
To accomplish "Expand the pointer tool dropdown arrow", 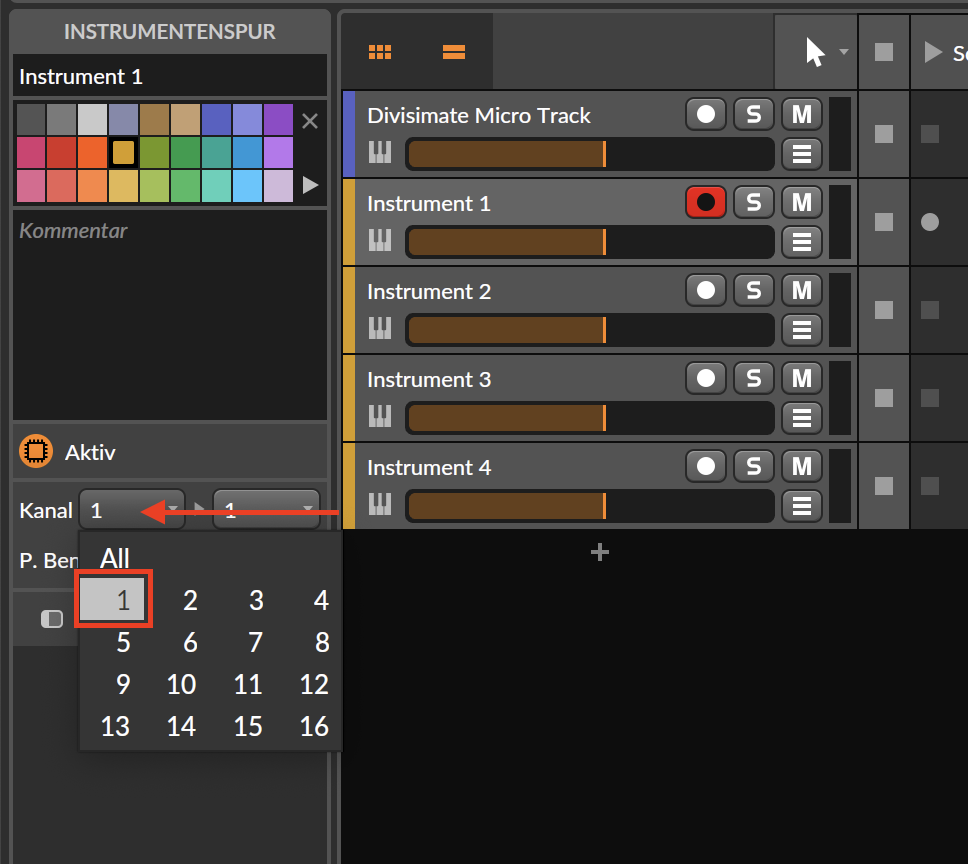I will click(843, 50).
